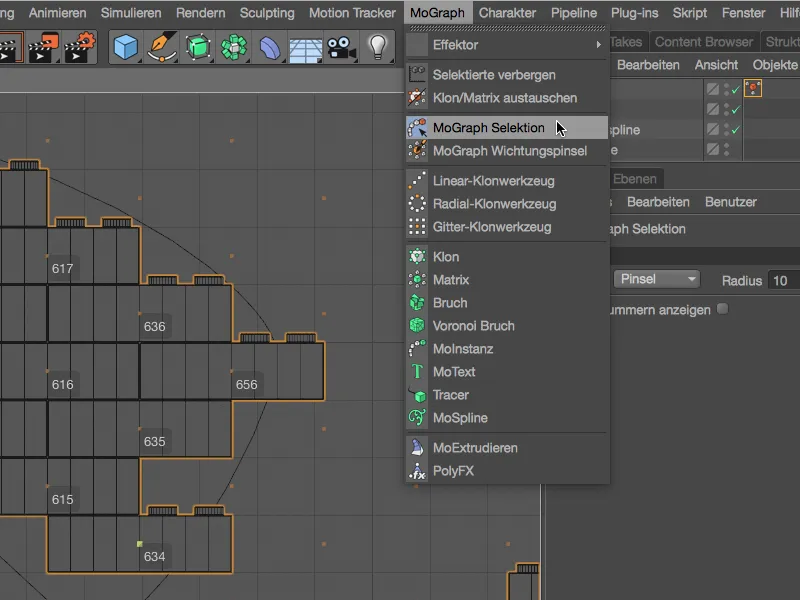
Task: Click the MoGraph selection tag icon
Action: [753, 88]
